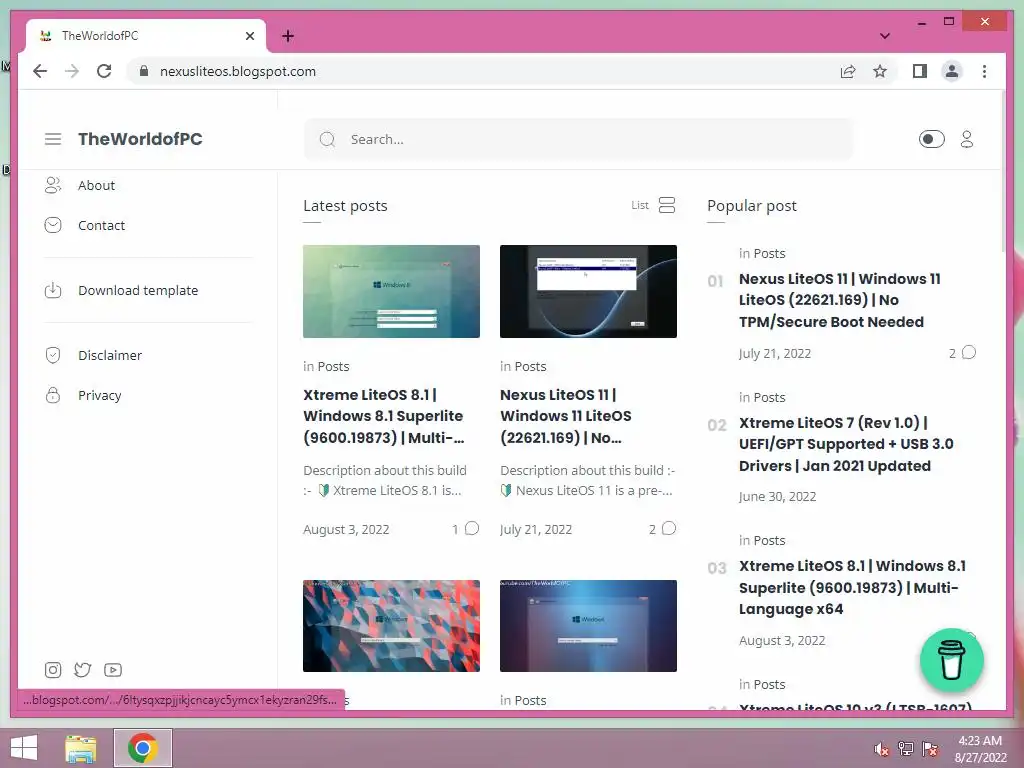Open the Privacy page link

point(99,395)
